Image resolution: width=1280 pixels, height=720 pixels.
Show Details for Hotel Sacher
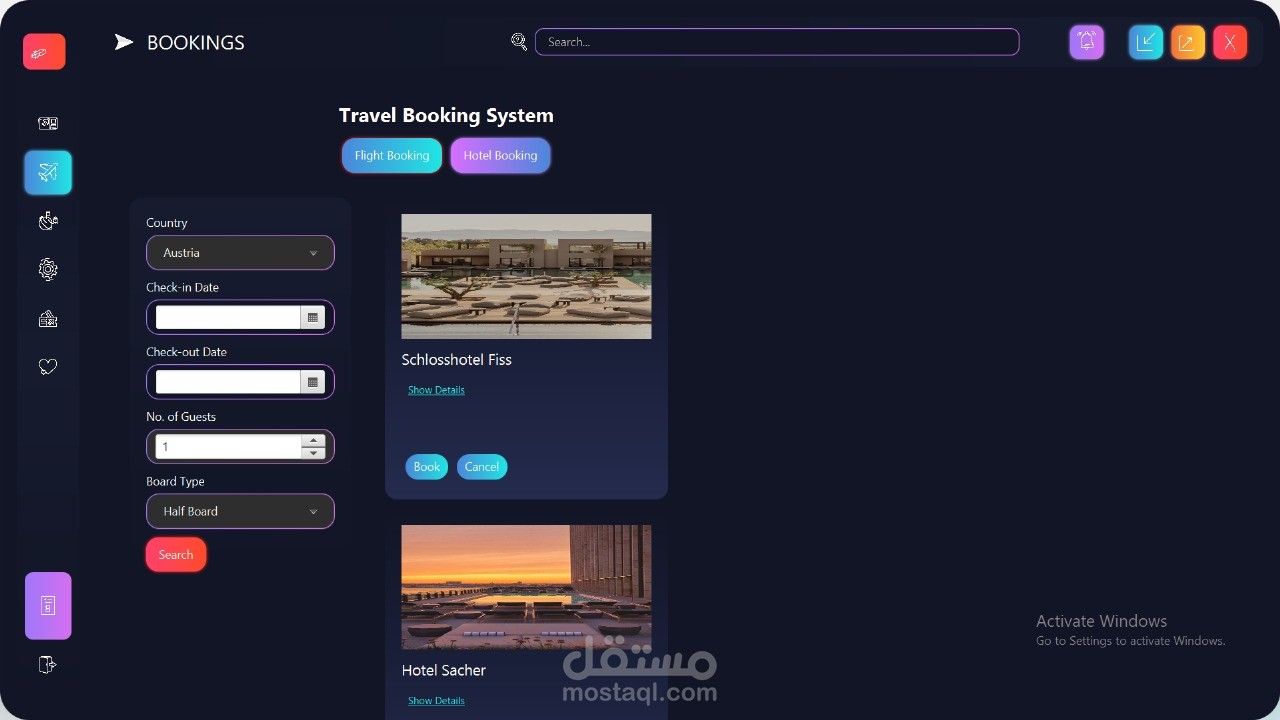(x=436, y=701)
